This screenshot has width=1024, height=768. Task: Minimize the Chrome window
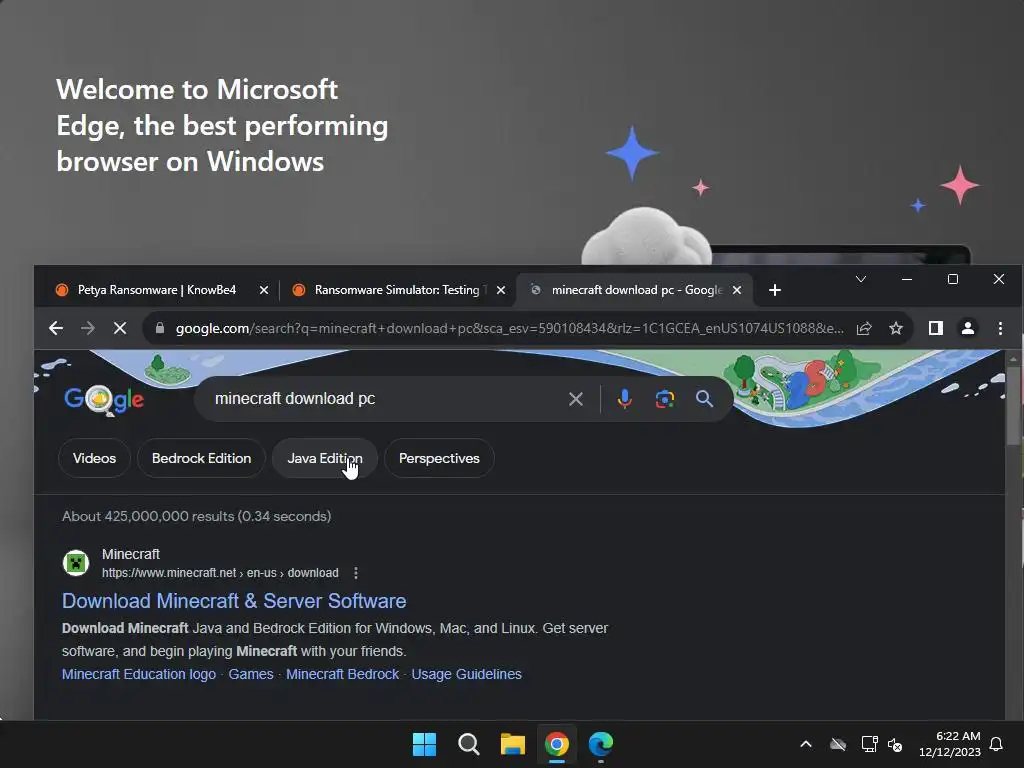point(906,280)
